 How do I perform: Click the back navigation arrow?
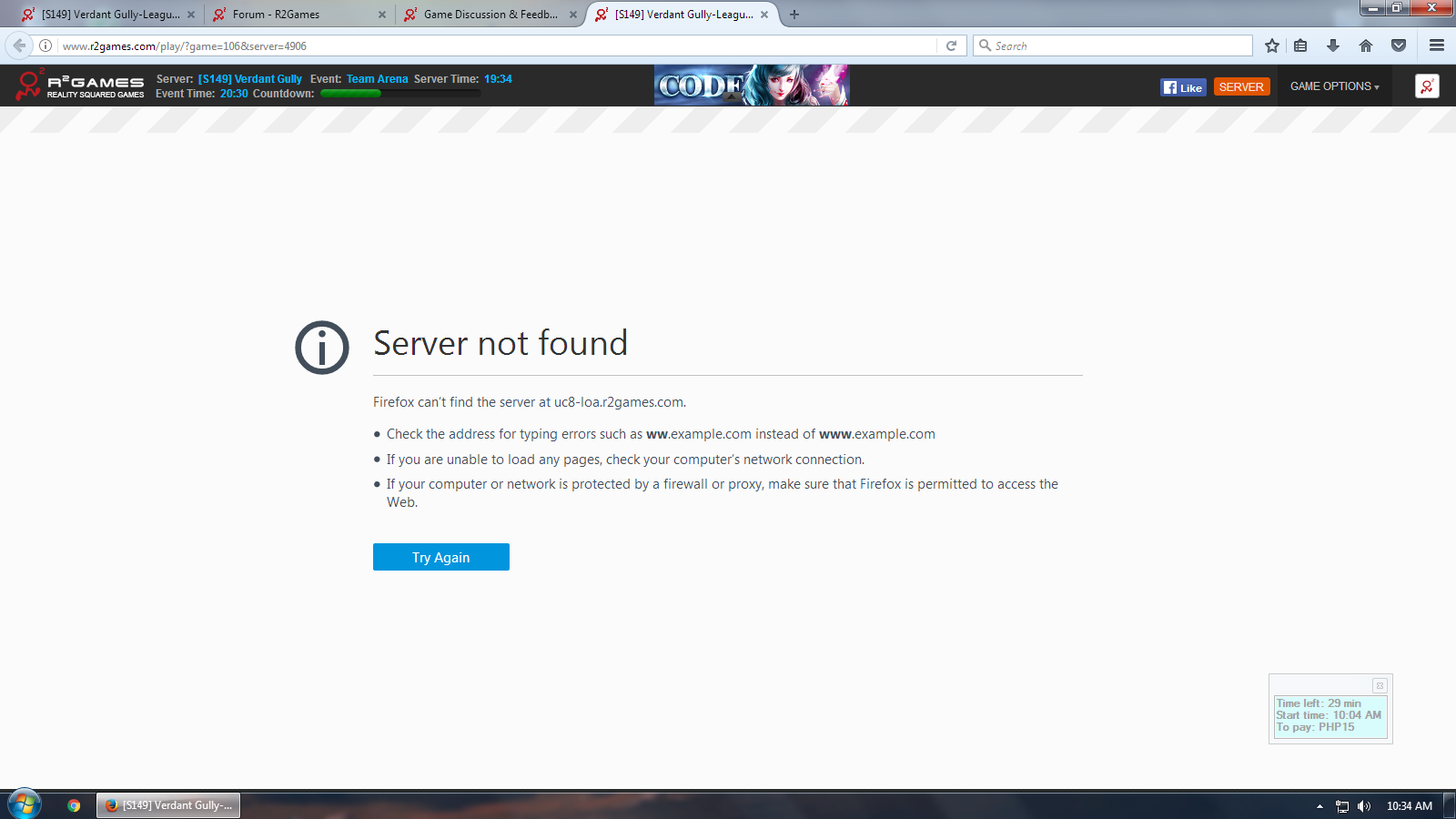(x=19, y=45)
